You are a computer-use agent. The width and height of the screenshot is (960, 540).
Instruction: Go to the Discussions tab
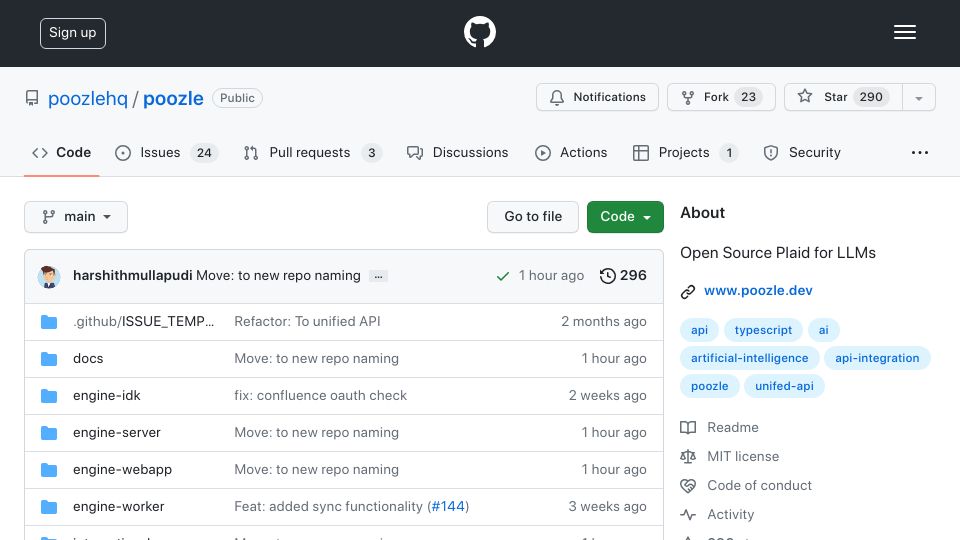point(457,152)
